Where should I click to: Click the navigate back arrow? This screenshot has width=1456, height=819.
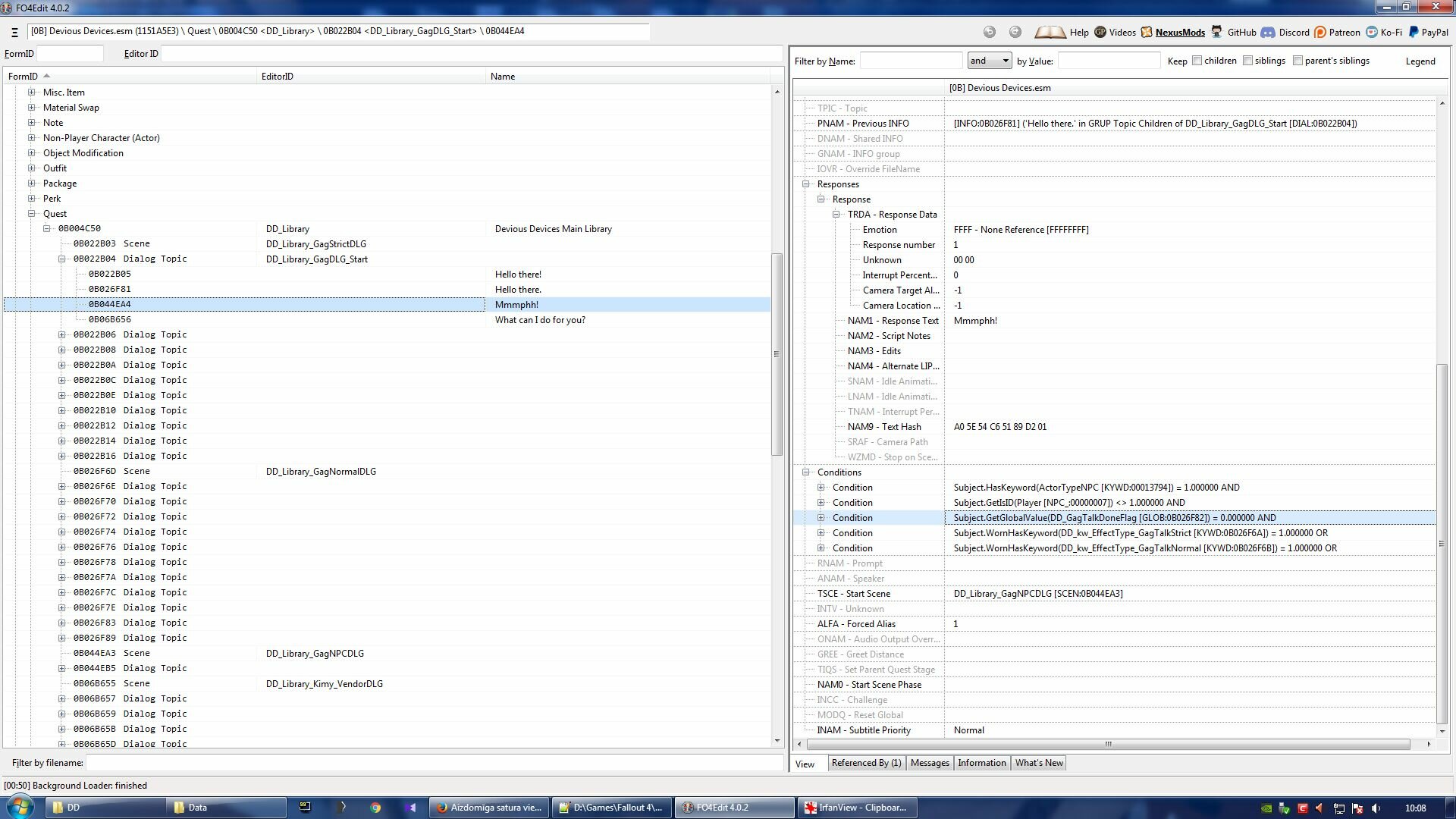[990, 32]
